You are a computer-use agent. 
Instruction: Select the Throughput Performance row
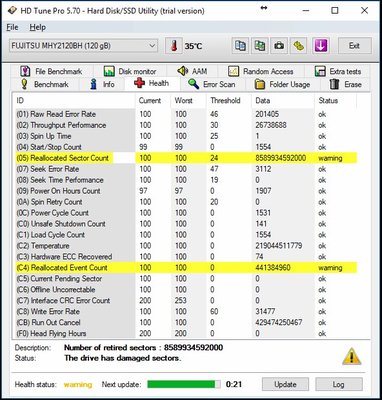click(185, 125)
